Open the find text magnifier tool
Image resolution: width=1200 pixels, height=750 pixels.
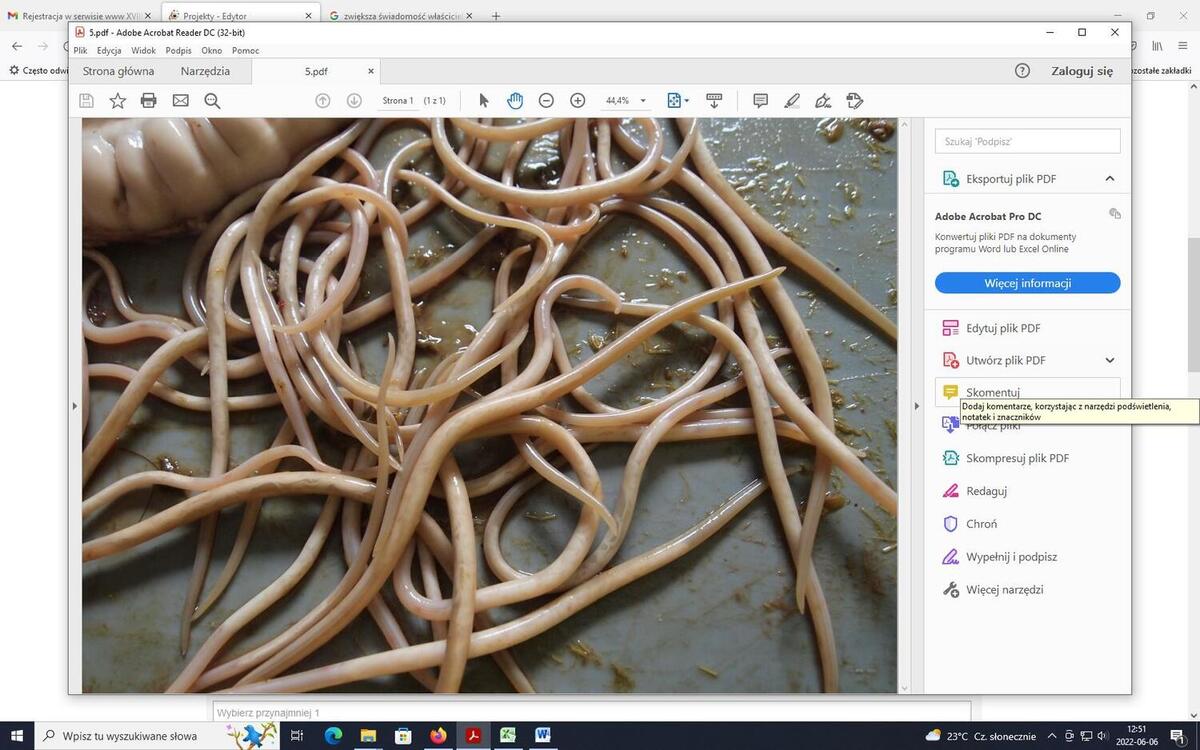click(212, 100)
